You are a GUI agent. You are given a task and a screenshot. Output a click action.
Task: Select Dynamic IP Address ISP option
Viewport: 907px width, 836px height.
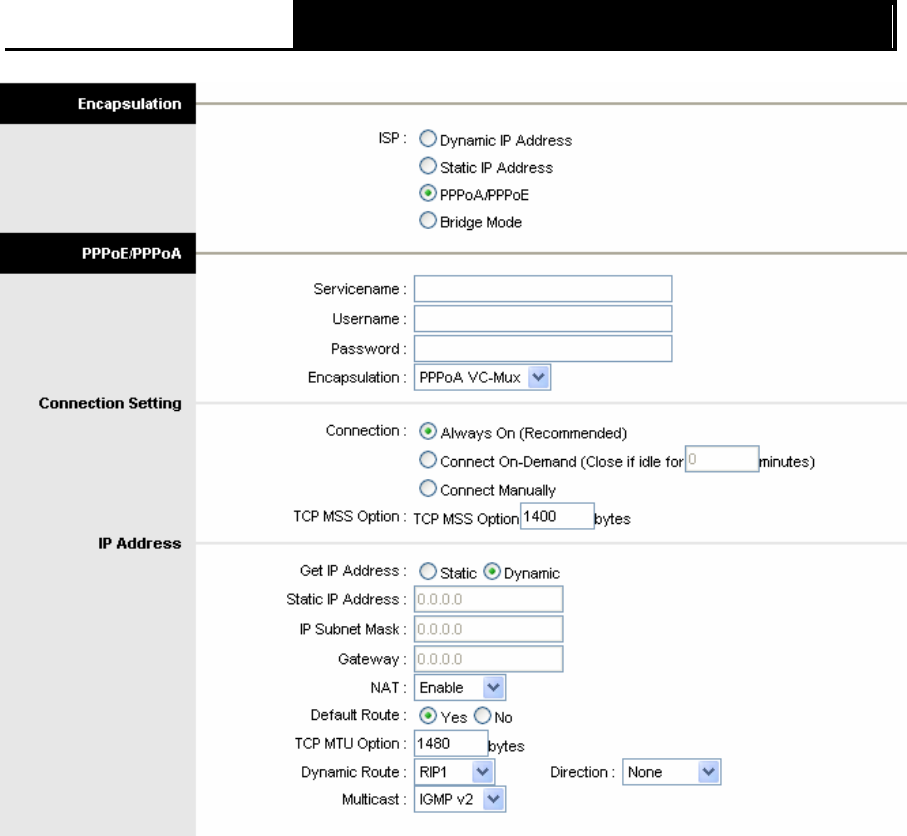[427, 139]
